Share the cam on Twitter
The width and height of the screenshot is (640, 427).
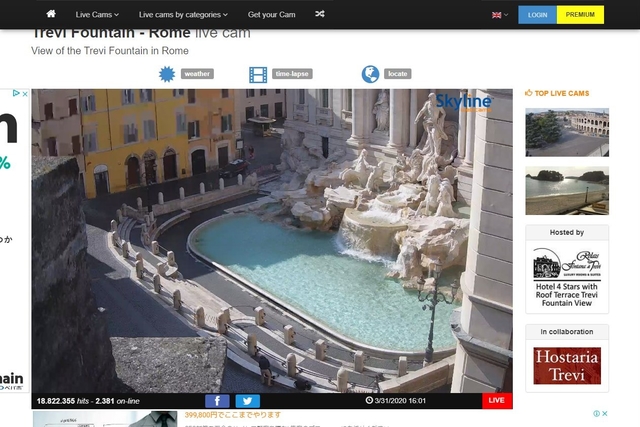click(x=247, y=401)
